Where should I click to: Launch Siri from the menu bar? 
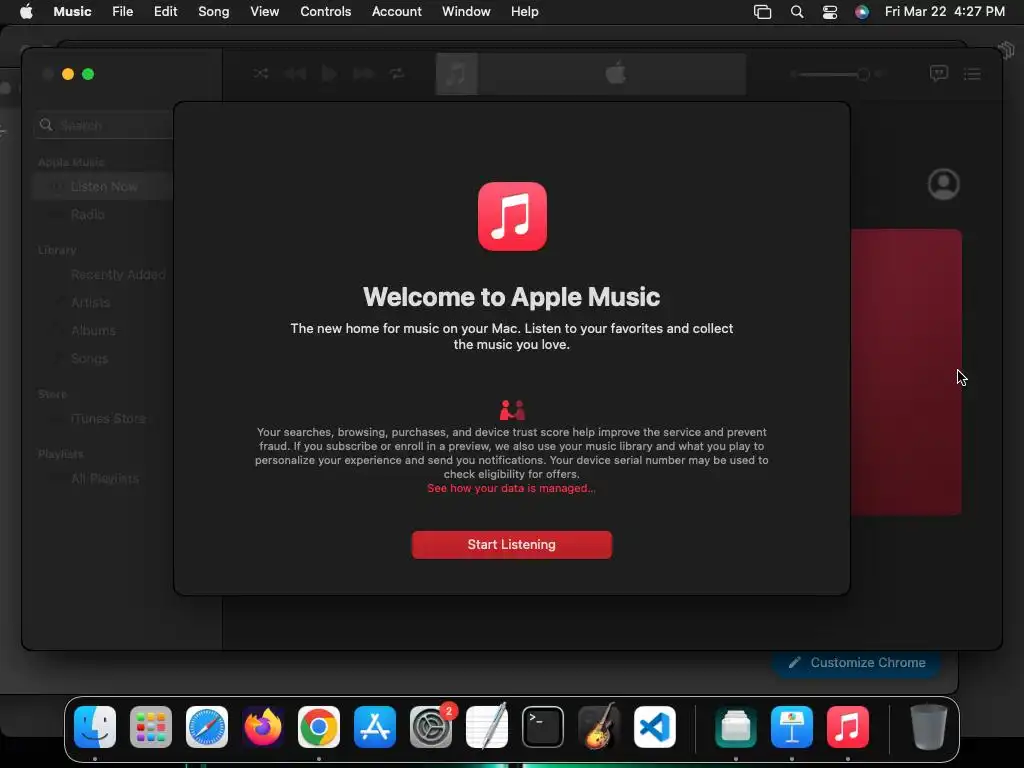[x=861, y=12]
